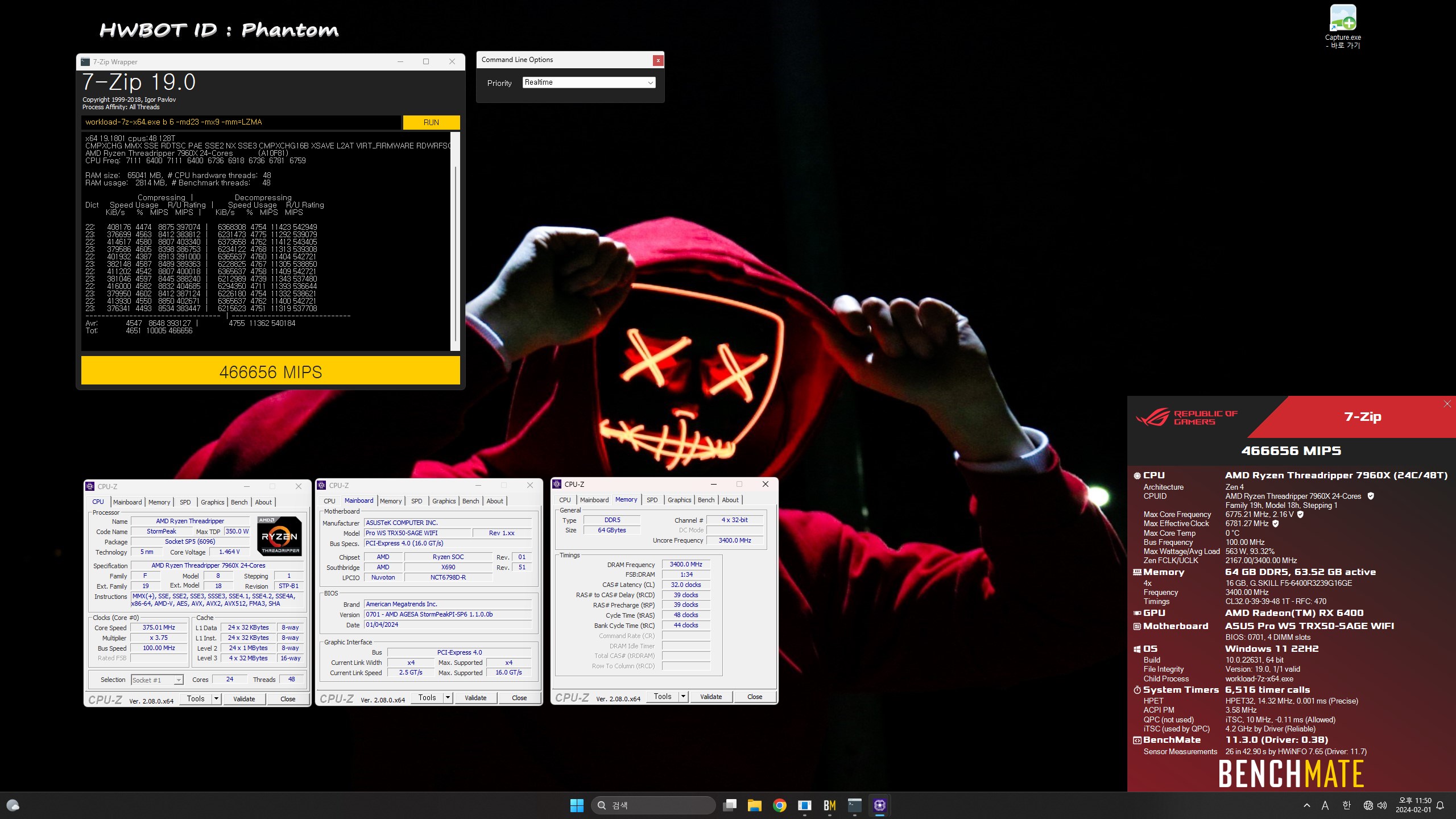Click the Max TDP 350.0 W value
Image resolution: width=1456 pixels, height=819 pixels.
(237, 532)
